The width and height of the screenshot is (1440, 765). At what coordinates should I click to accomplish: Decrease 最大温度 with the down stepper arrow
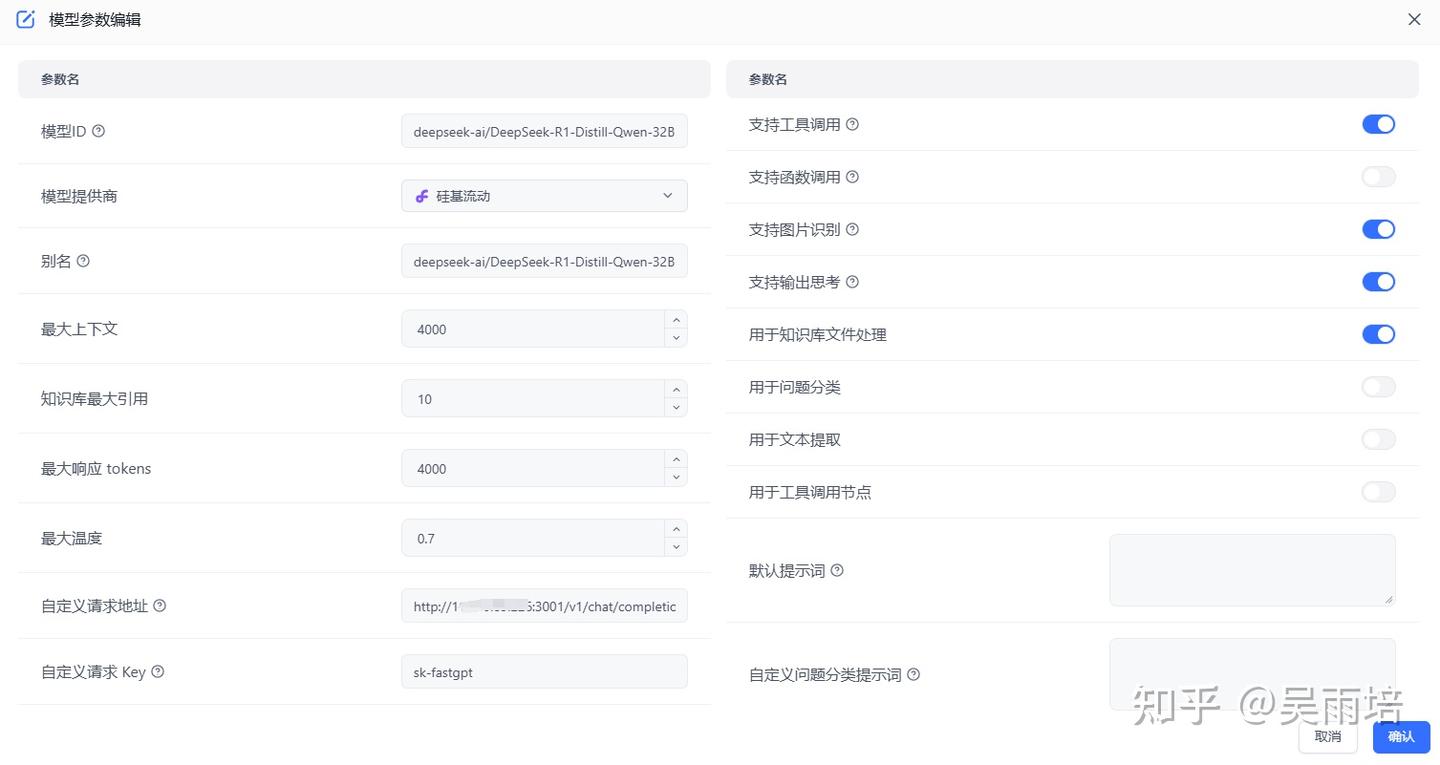tap(676, 546)
